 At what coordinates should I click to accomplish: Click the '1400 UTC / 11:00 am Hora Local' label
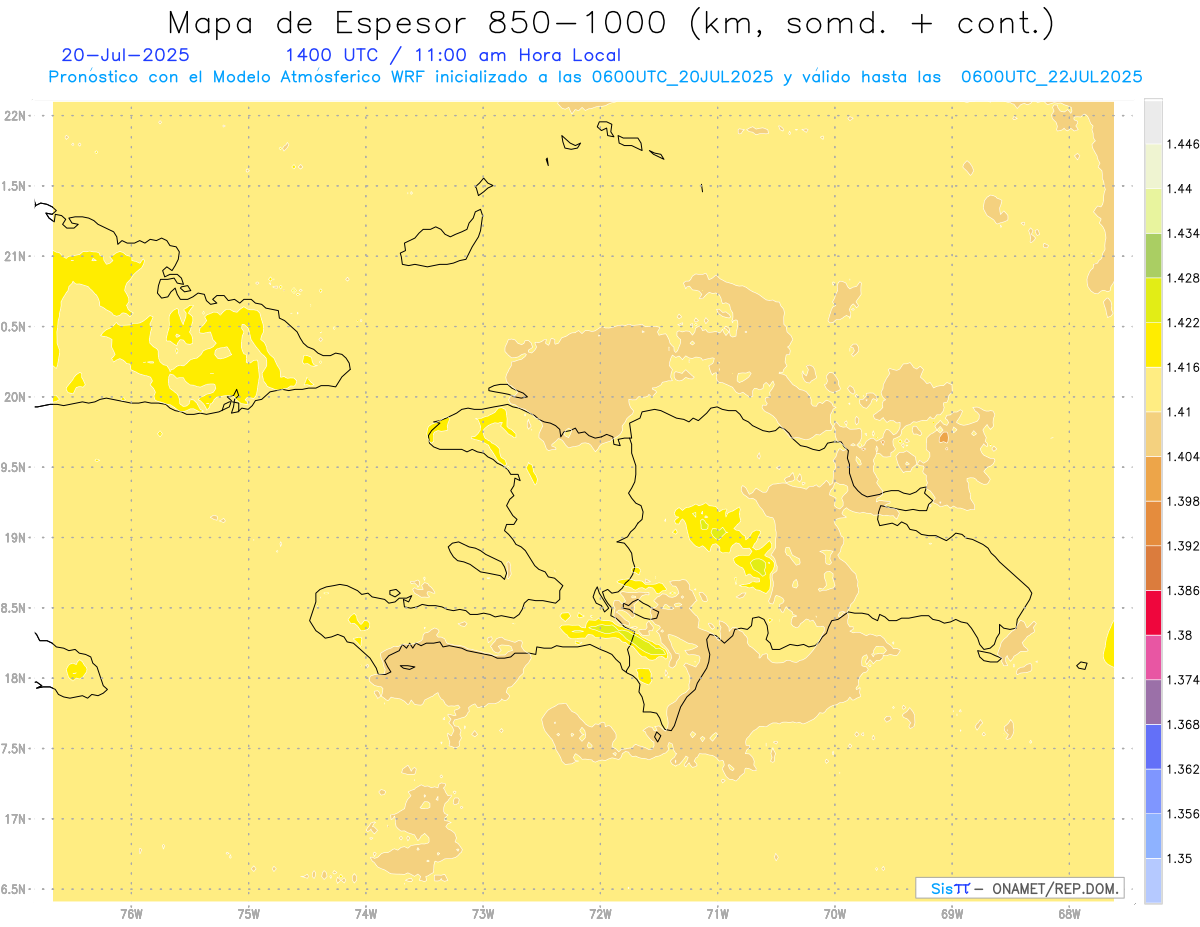[x=453, y=55]
